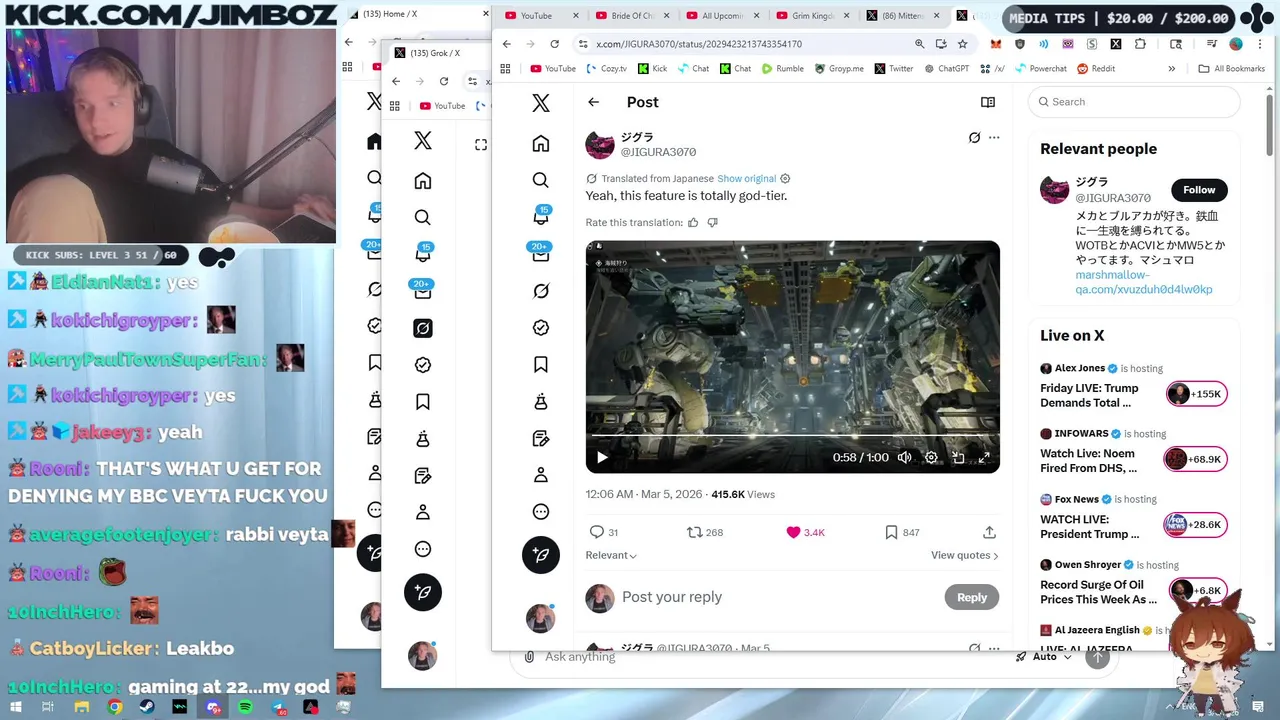Select the highlighted Grok icon in Grok window sidebar

pos(423,328)
